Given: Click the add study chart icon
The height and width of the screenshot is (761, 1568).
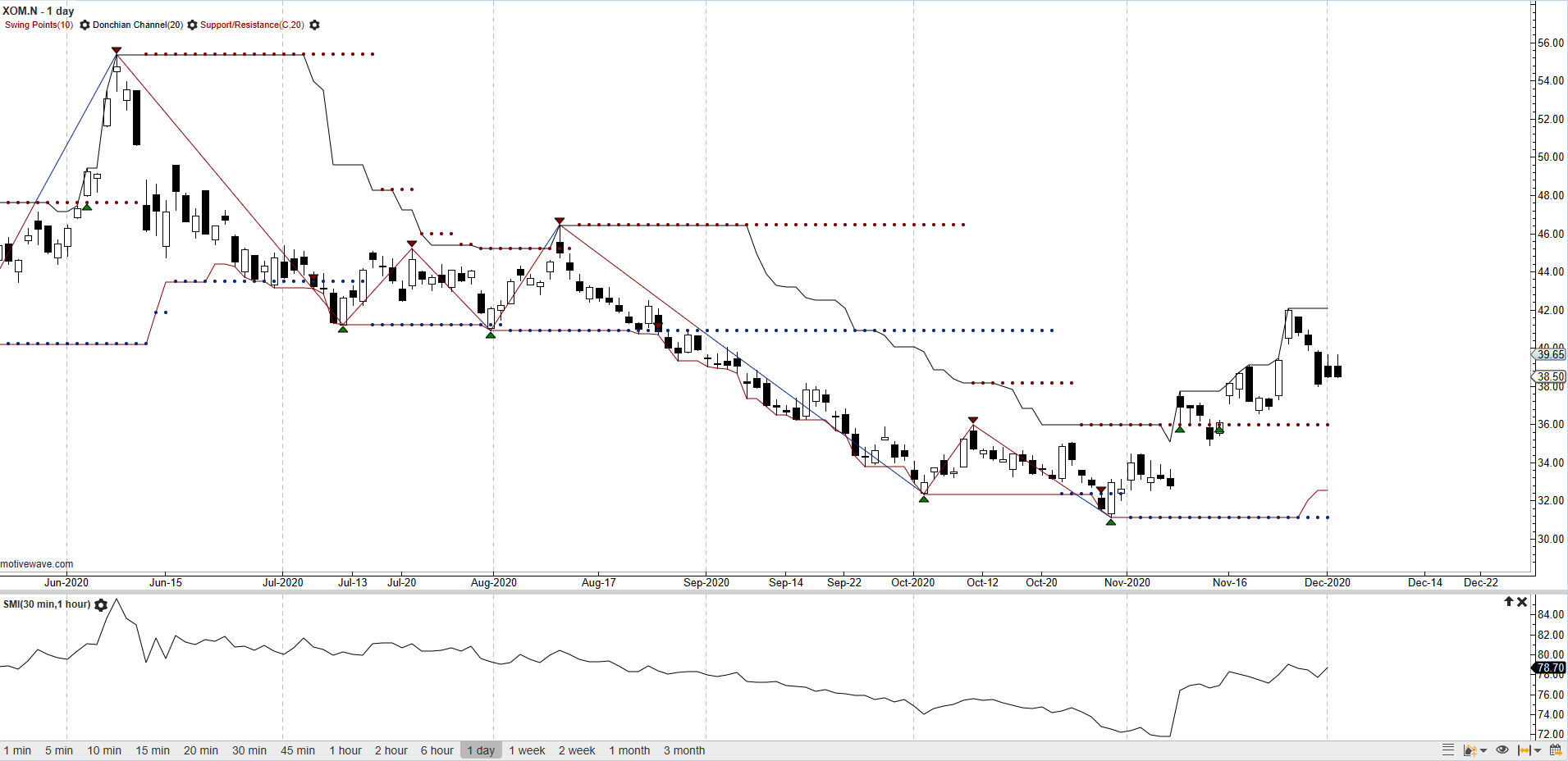Looking at the screenshot, I should 1470,750.
